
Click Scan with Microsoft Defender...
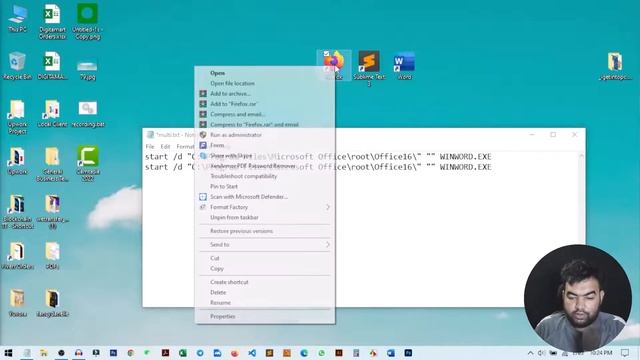point(249,197)
